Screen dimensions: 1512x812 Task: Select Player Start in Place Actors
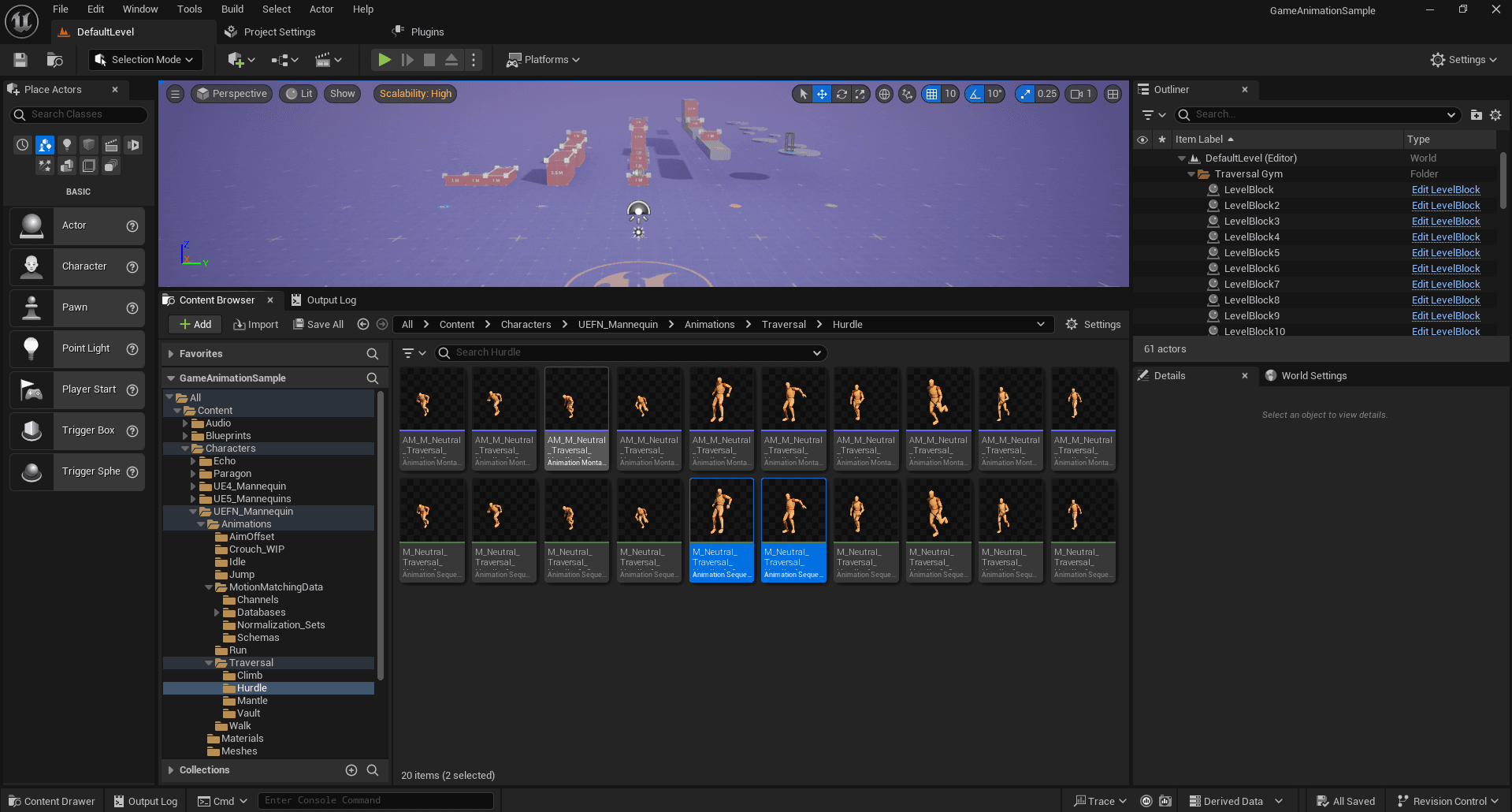(x=77, y=389)
